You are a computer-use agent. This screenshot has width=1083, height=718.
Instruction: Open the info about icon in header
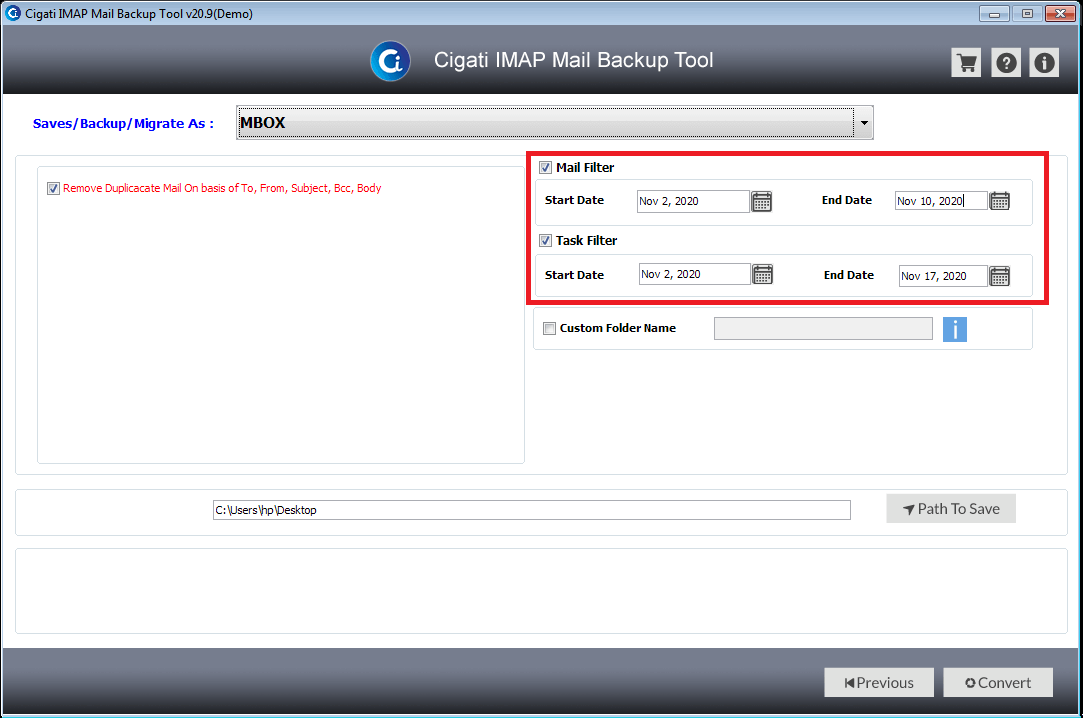tap(1044, 63)
